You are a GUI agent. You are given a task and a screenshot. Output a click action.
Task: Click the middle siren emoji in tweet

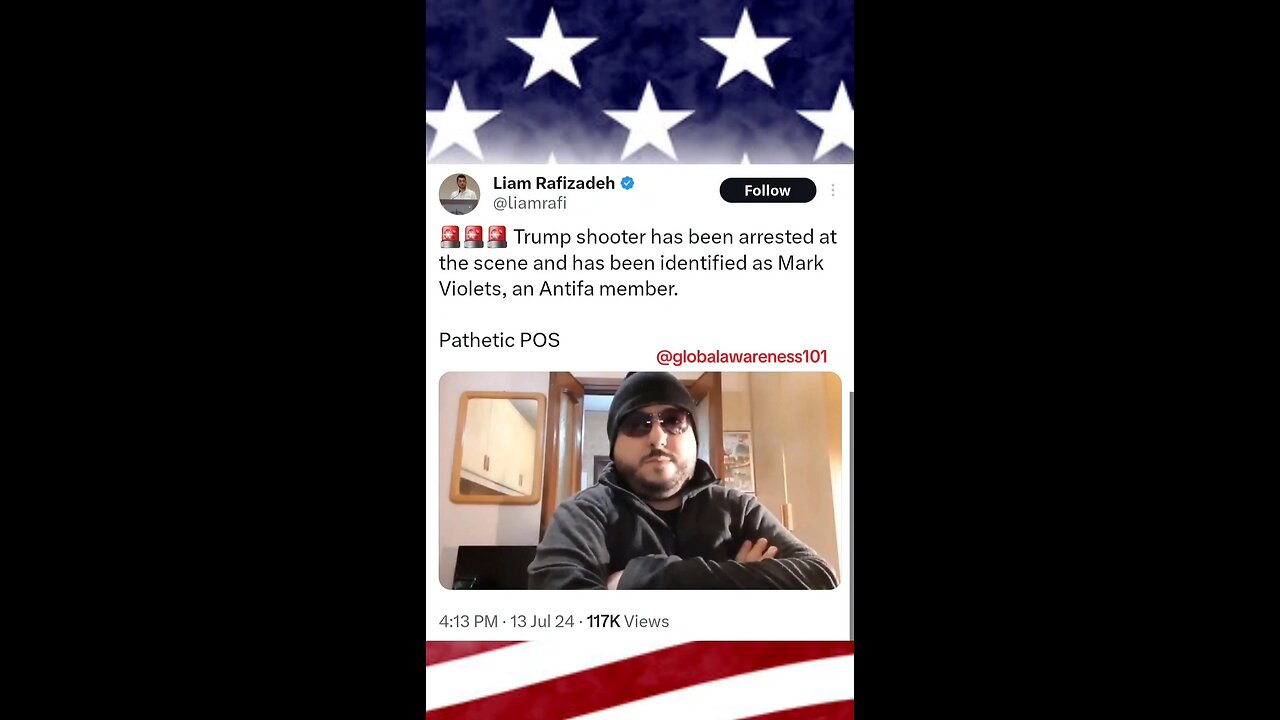(x=473, y=237)
